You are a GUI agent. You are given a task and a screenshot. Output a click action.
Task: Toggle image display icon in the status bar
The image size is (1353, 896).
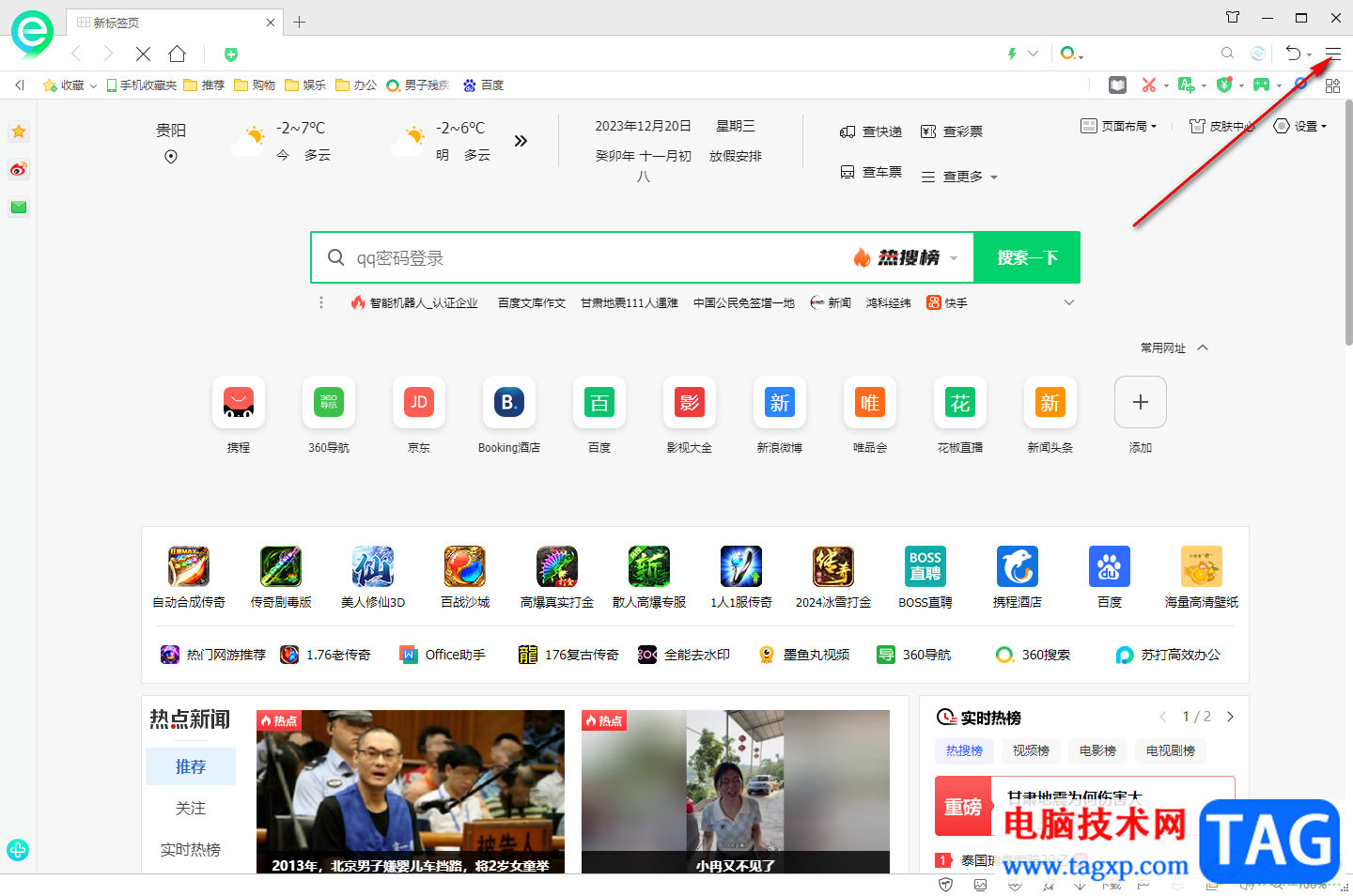[980, 886]
